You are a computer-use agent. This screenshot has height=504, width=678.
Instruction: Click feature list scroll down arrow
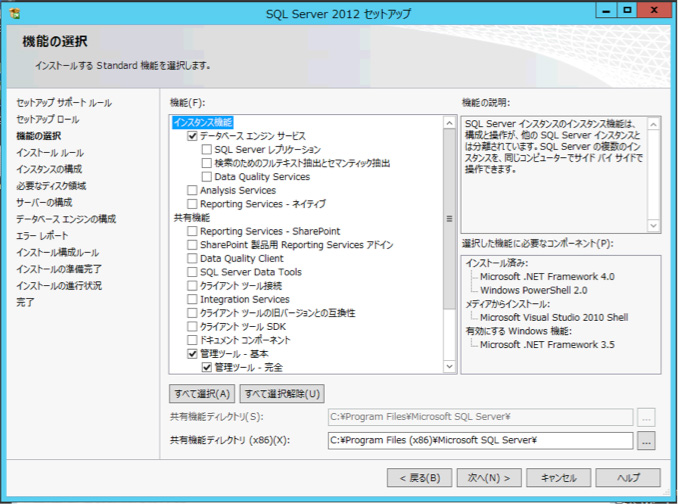(x=450, y=367)
